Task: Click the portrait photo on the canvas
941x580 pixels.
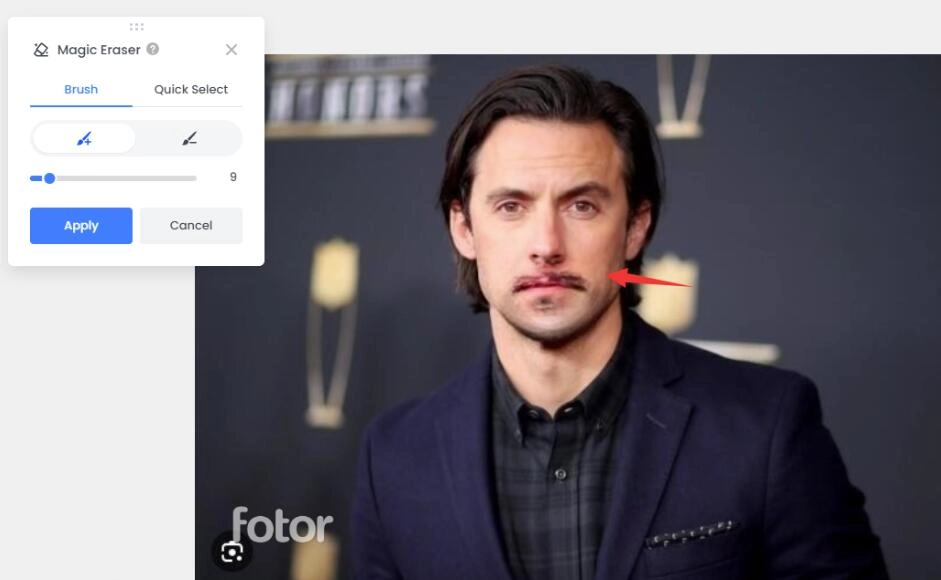Action: (x=568, y=317)
